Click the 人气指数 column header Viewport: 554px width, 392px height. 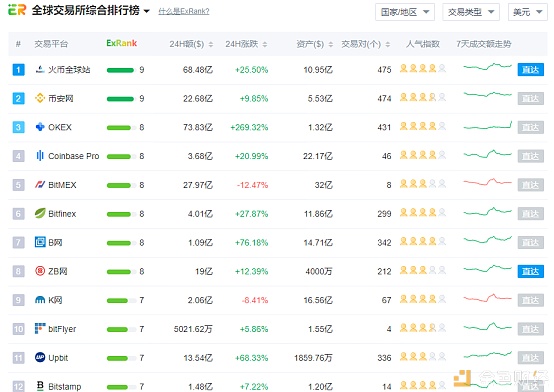click(423, 44)
